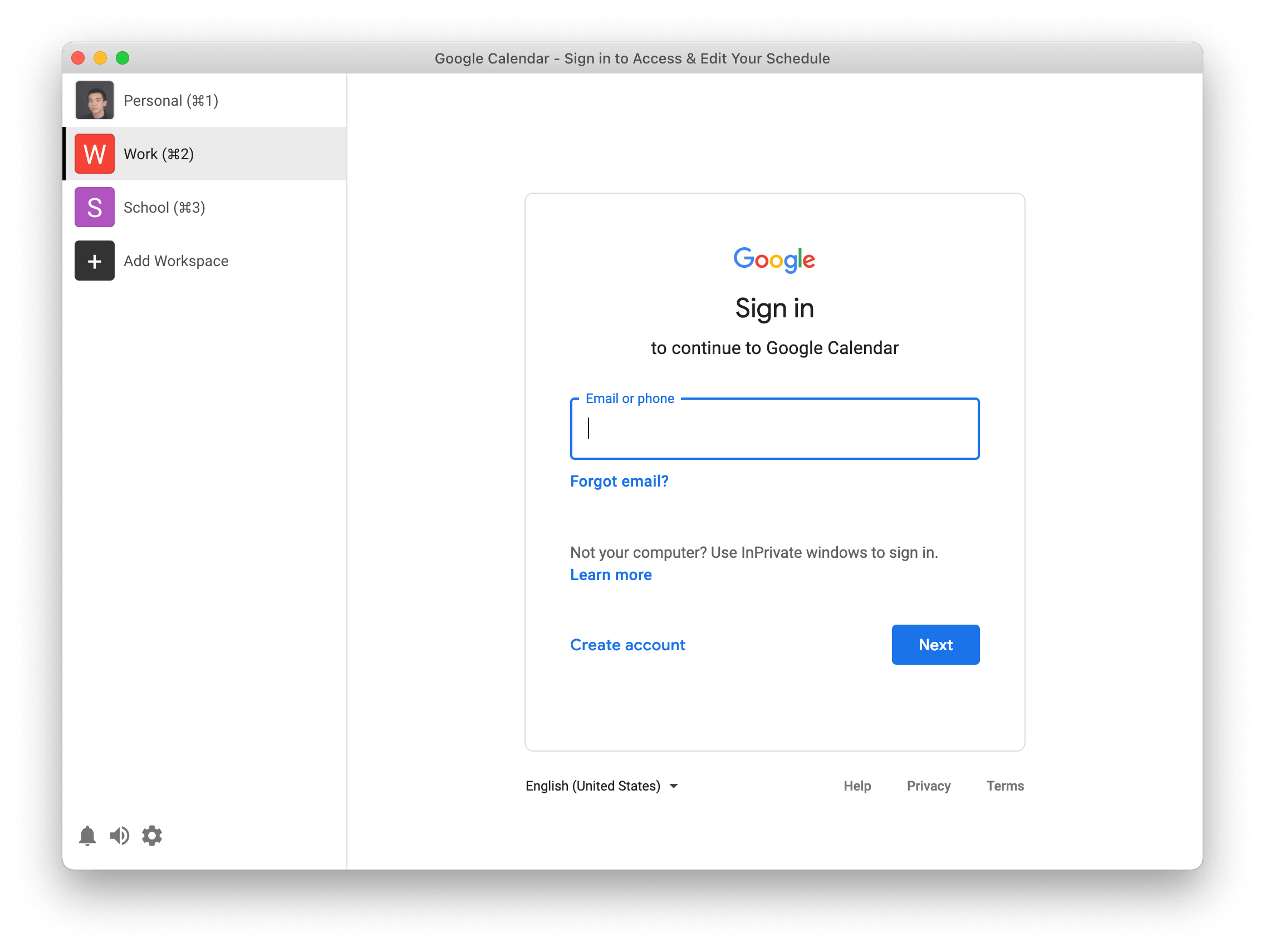Open the Help footer link

857,786
